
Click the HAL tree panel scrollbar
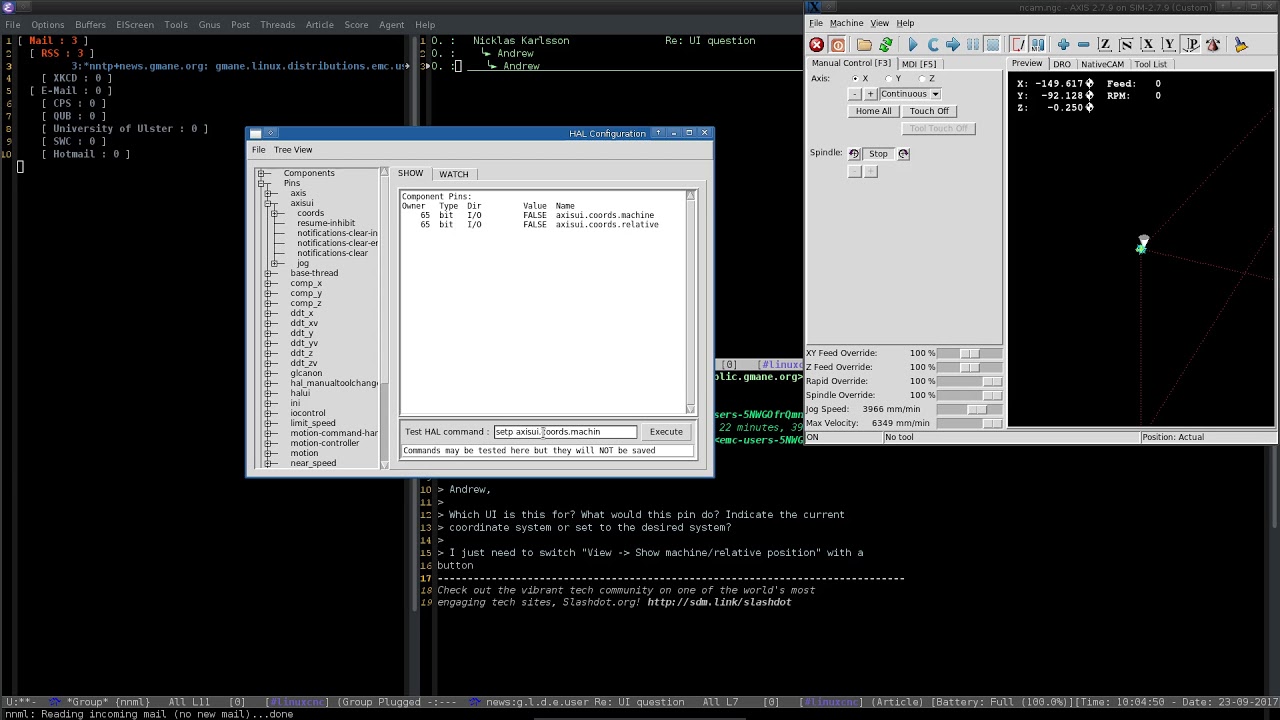[x=385, y=318]
